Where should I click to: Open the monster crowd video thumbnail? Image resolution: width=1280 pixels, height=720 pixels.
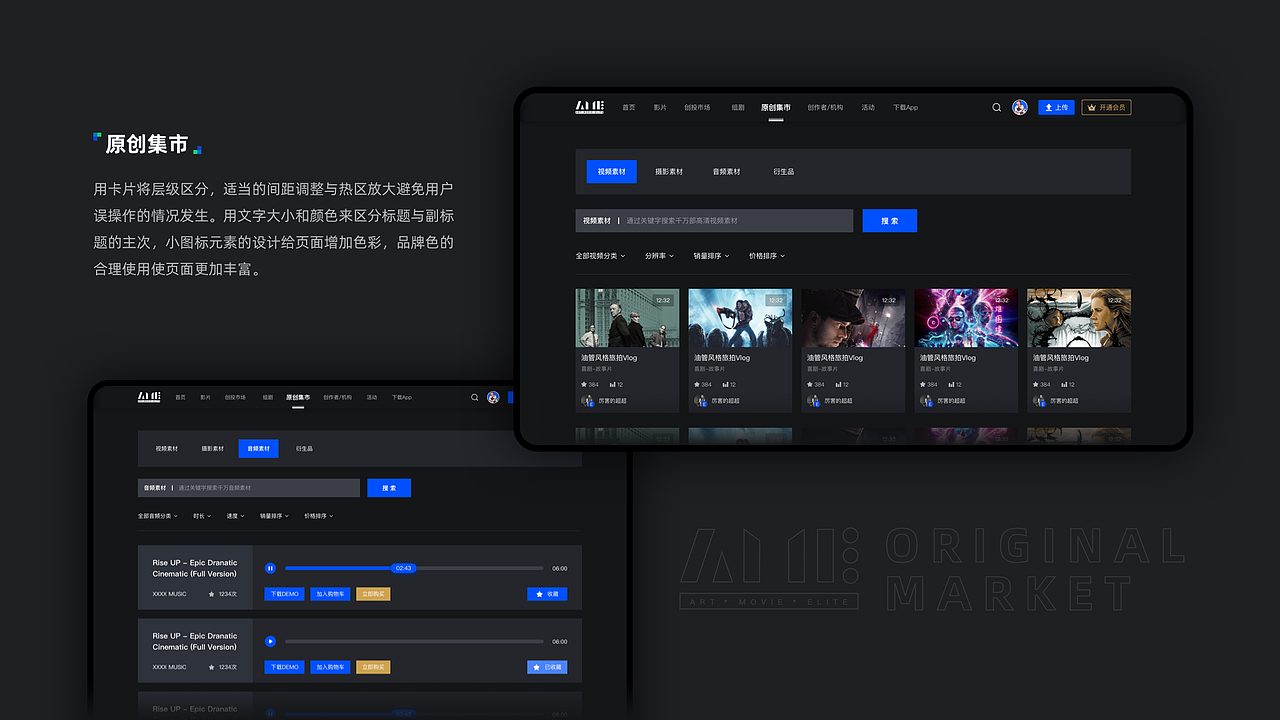click(x=740, y=318)
